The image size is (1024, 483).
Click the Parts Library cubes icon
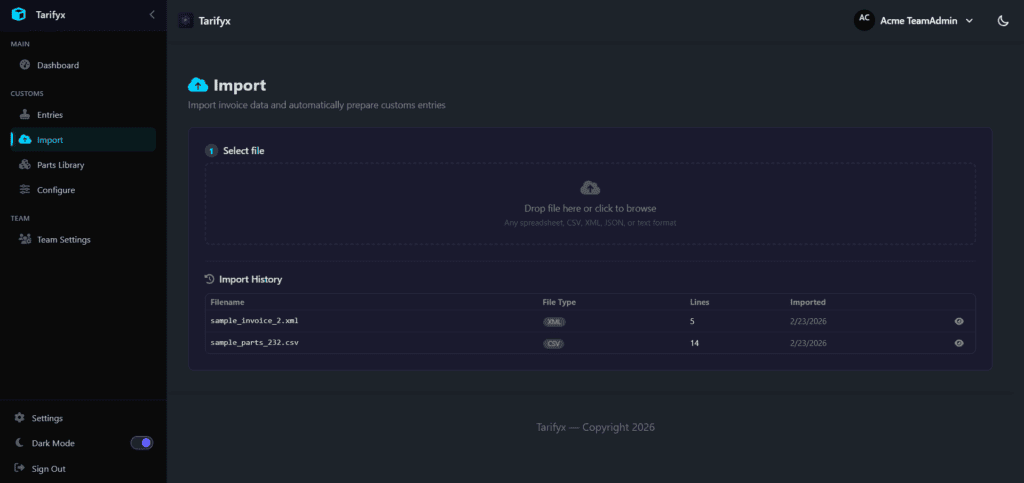tap(25, 165)
